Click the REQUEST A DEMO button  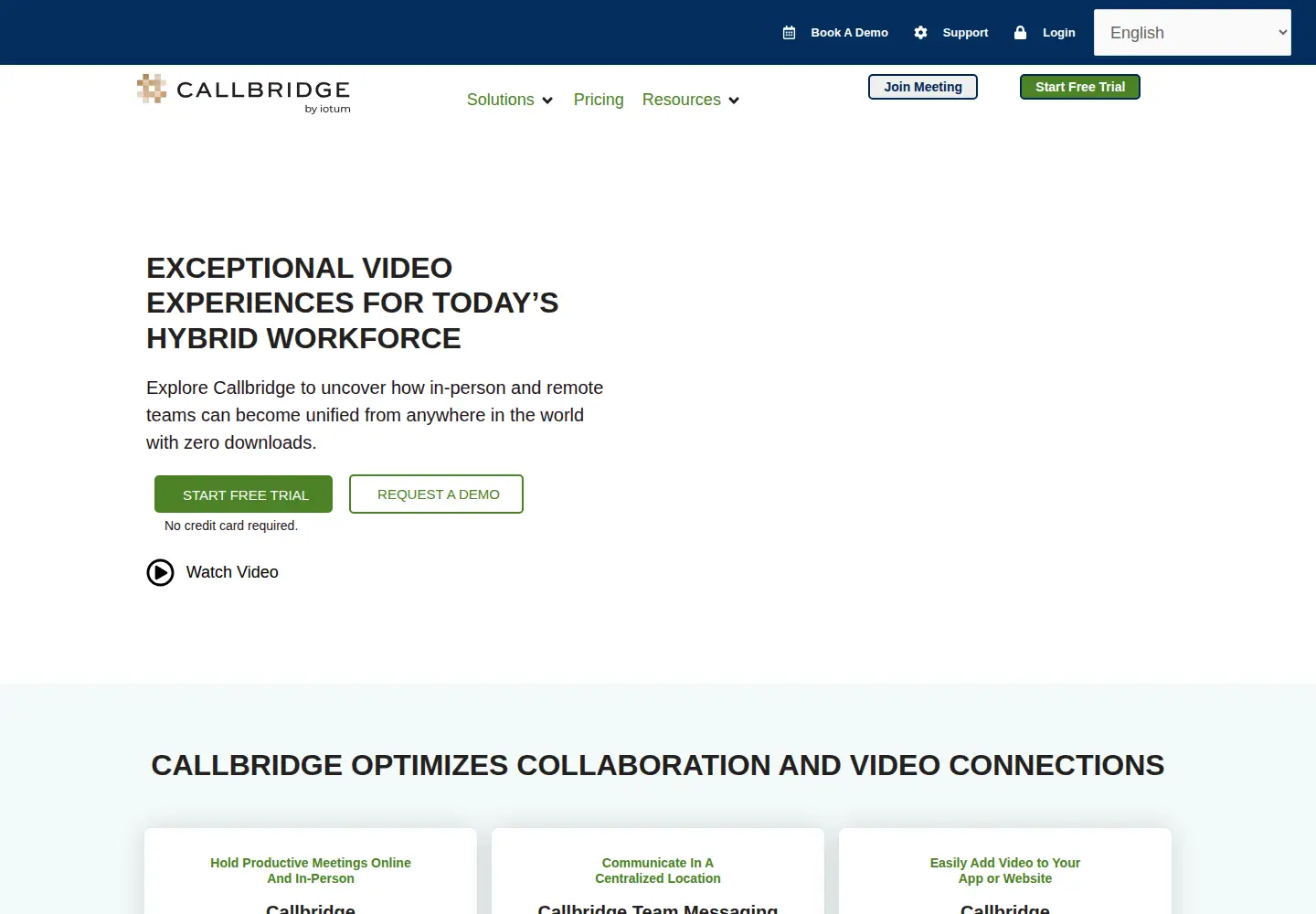437,494
